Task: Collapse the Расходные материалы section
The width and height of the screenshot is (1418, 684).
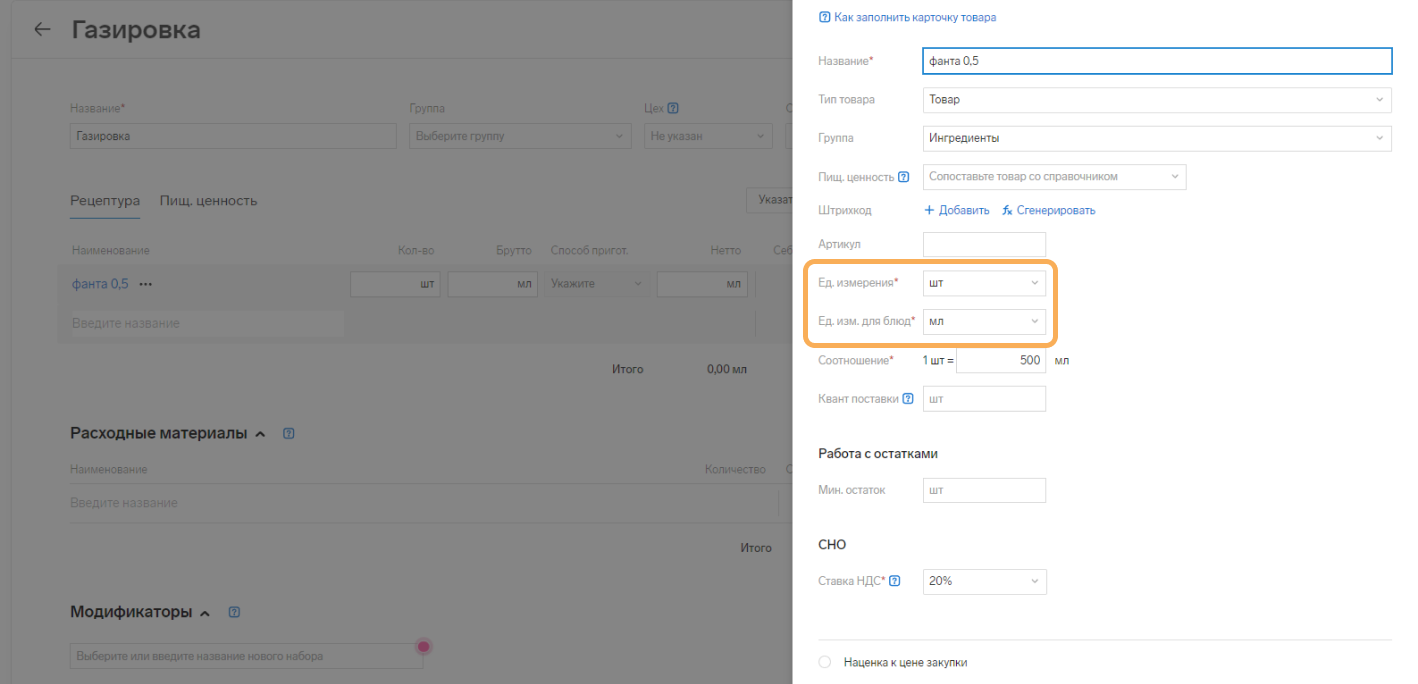Action: (260, 434)
